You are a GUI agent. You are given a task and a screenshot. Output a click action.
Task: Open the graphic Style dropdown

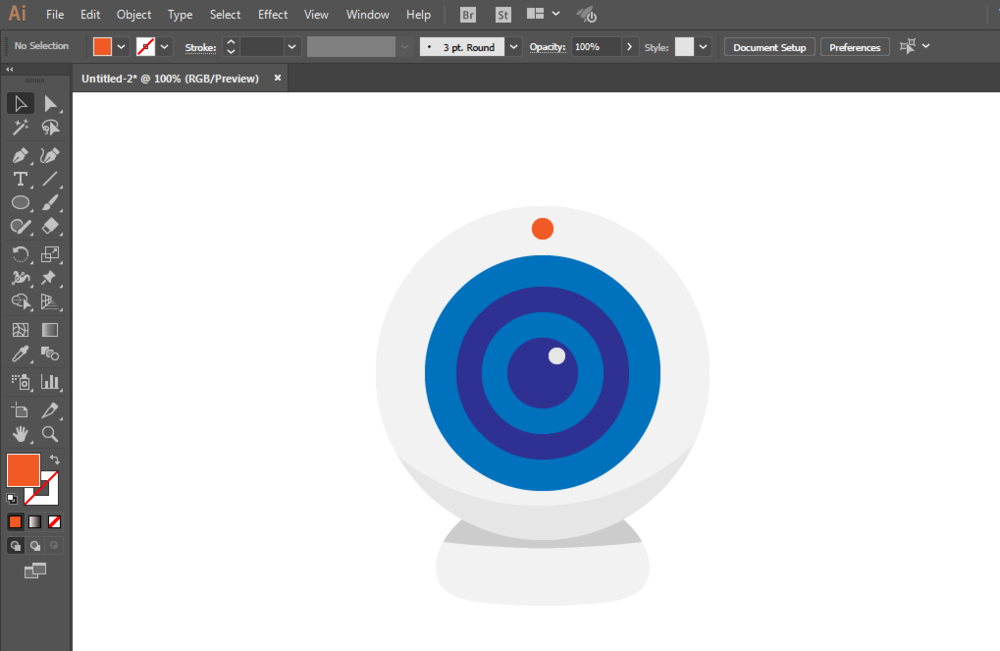(x=703, y=47)
